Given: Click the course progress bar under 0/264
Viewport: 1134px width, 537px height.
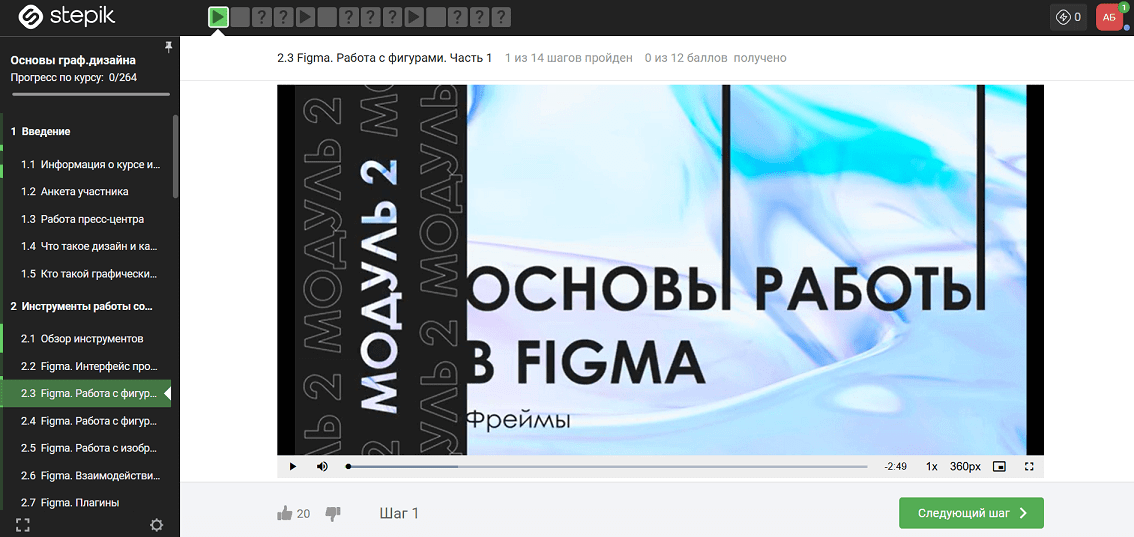Looking at the screenshot, I should [91, 94].
